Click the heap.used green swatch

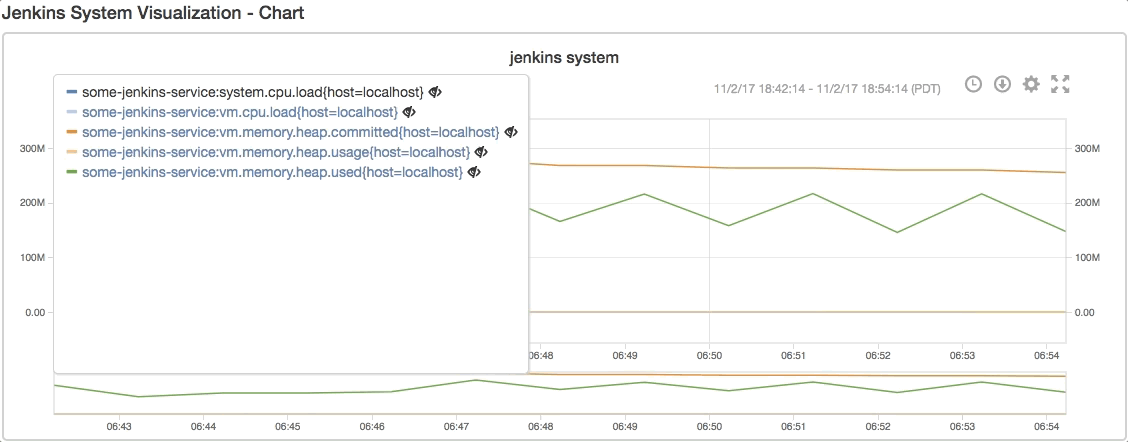point(71,173)
